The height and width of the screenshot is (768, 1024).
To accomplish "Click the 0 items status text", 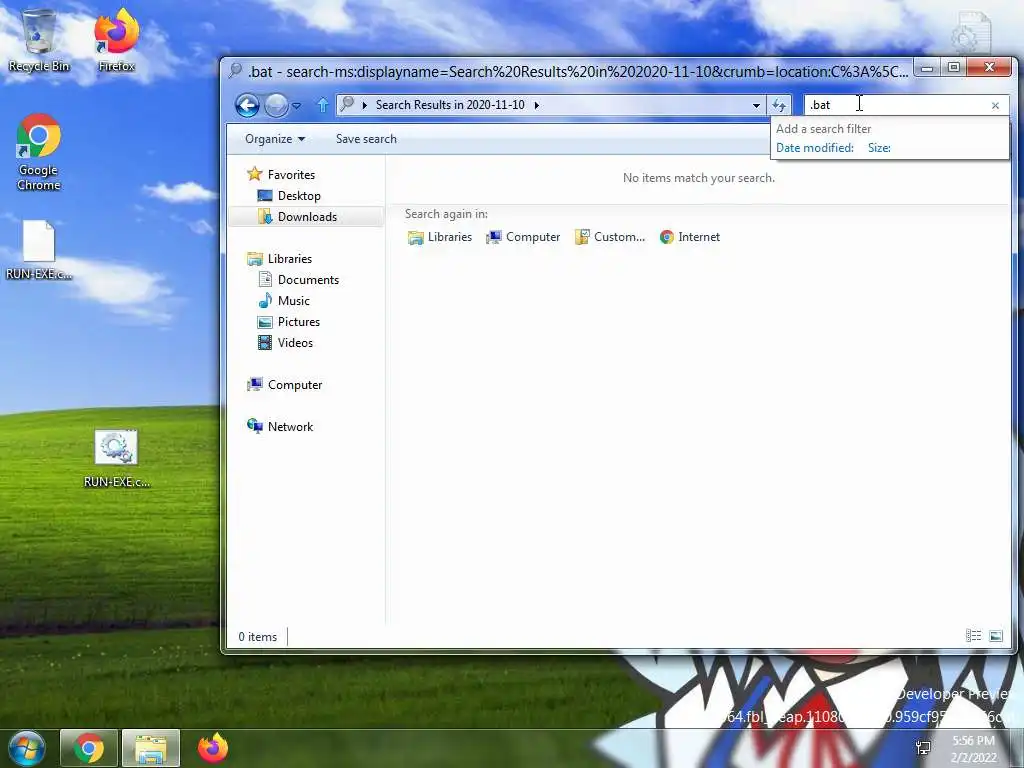I will [x=257, y=637].
